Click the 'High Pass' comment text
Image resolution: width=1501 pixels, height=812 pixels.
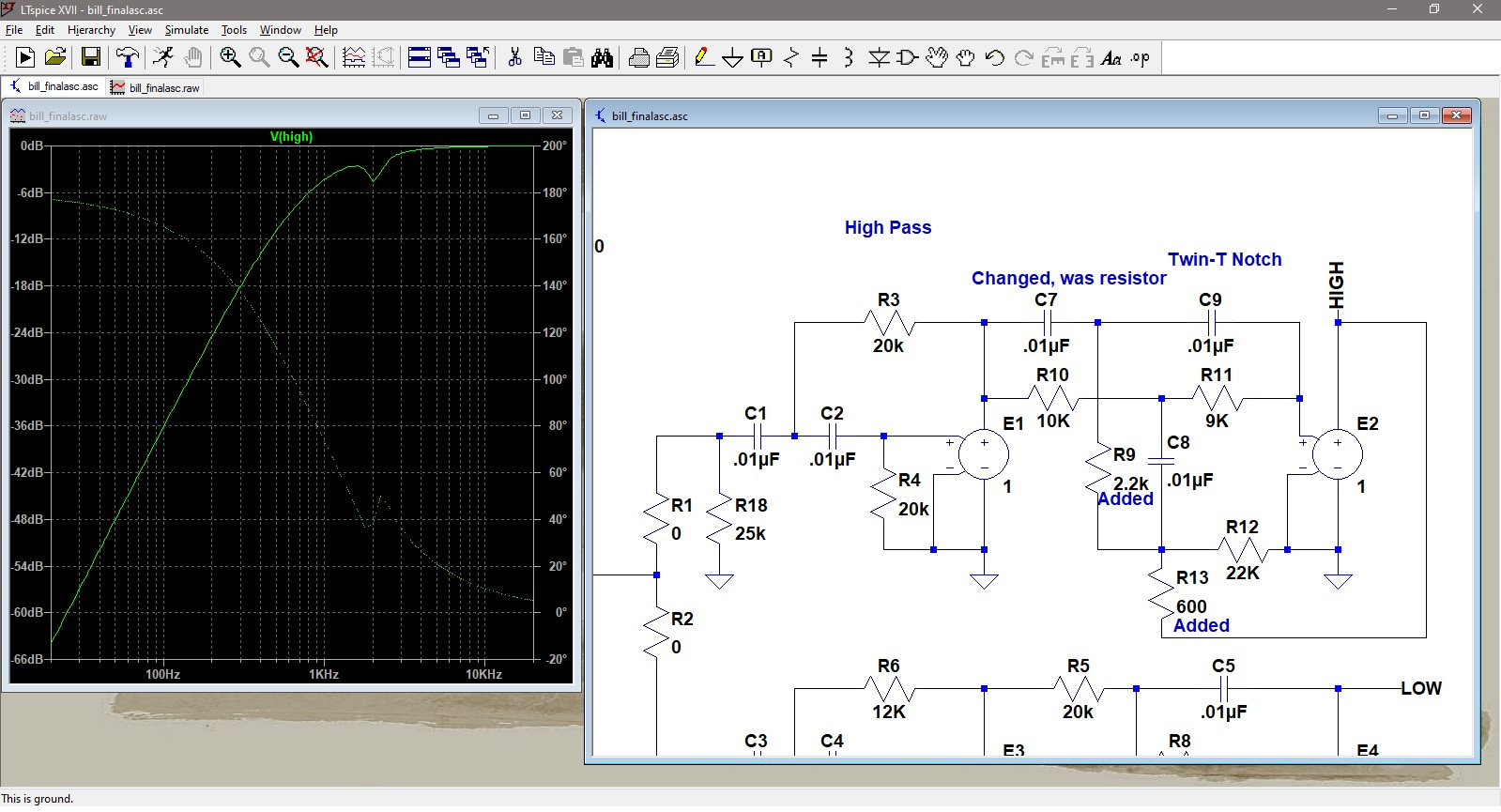pos(888,227)
